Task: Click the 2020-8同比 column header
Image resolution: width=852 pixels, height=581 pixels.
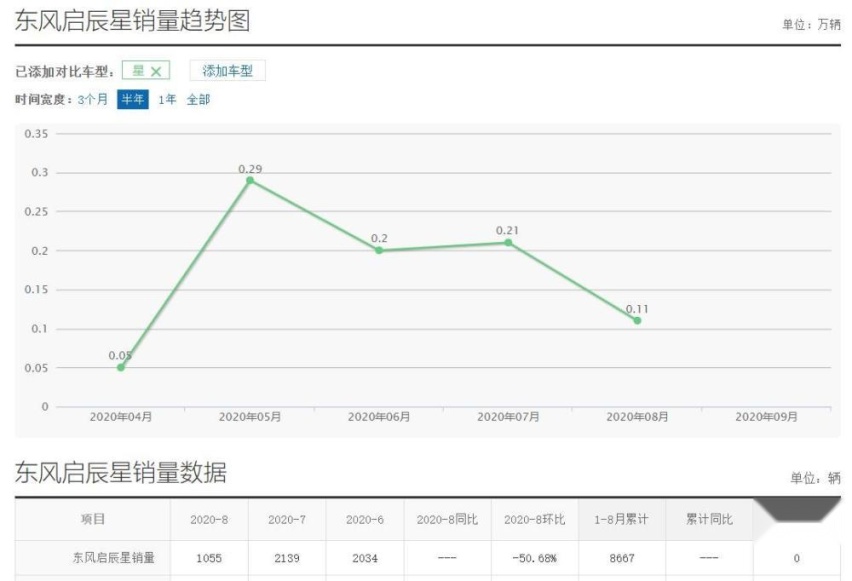Action: (447, 520)
